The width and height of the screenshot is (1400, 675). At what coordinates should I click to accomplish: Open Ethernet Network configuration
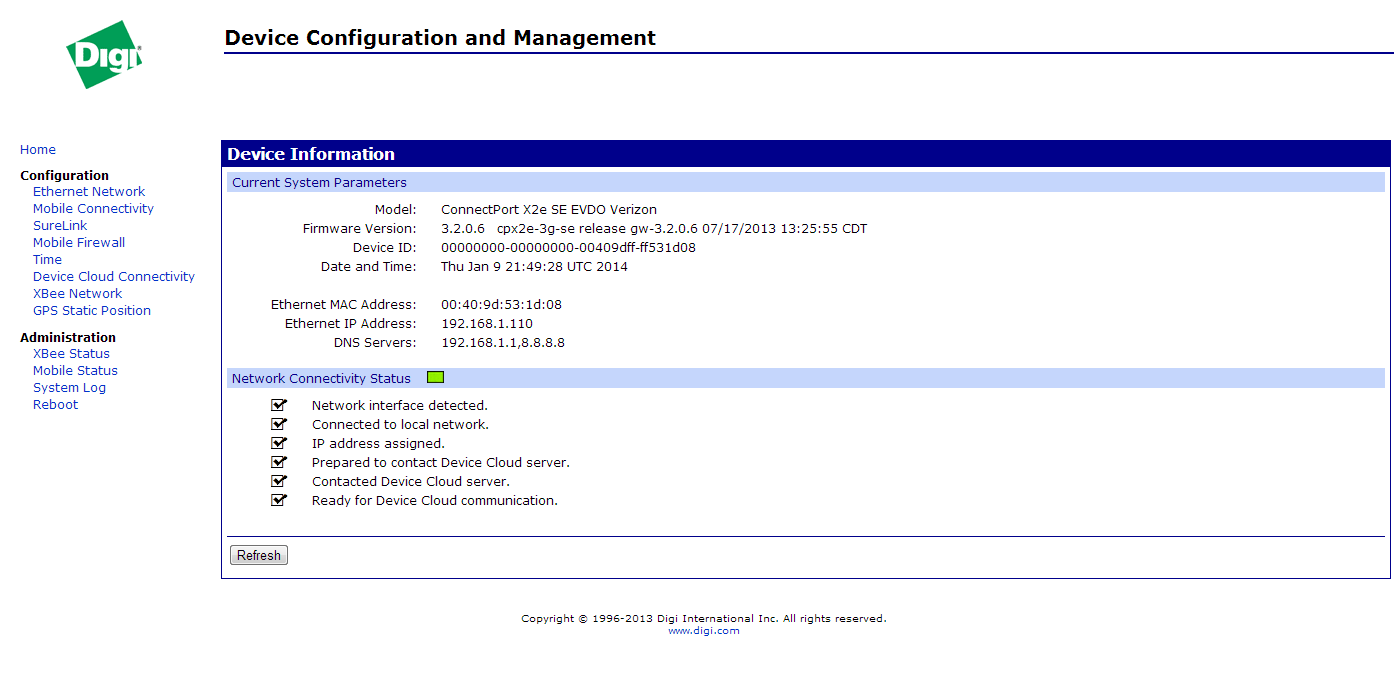click(x=89, y=192)
